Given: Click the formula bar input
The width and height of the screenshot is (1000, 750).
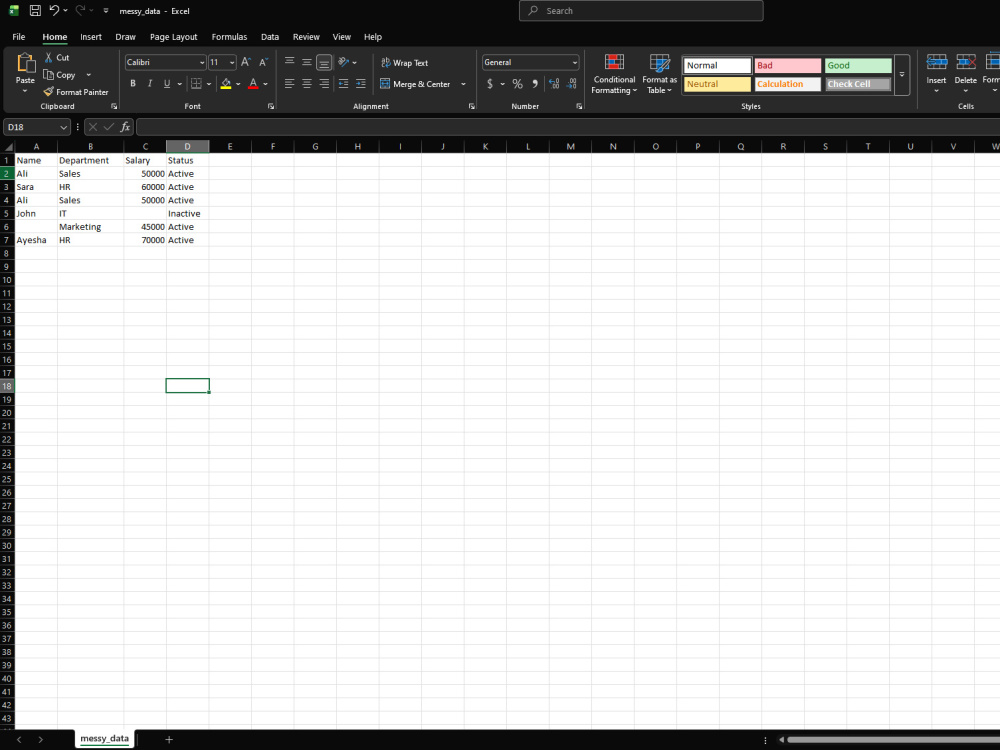Looking at the screenshot, I should 568,127.
